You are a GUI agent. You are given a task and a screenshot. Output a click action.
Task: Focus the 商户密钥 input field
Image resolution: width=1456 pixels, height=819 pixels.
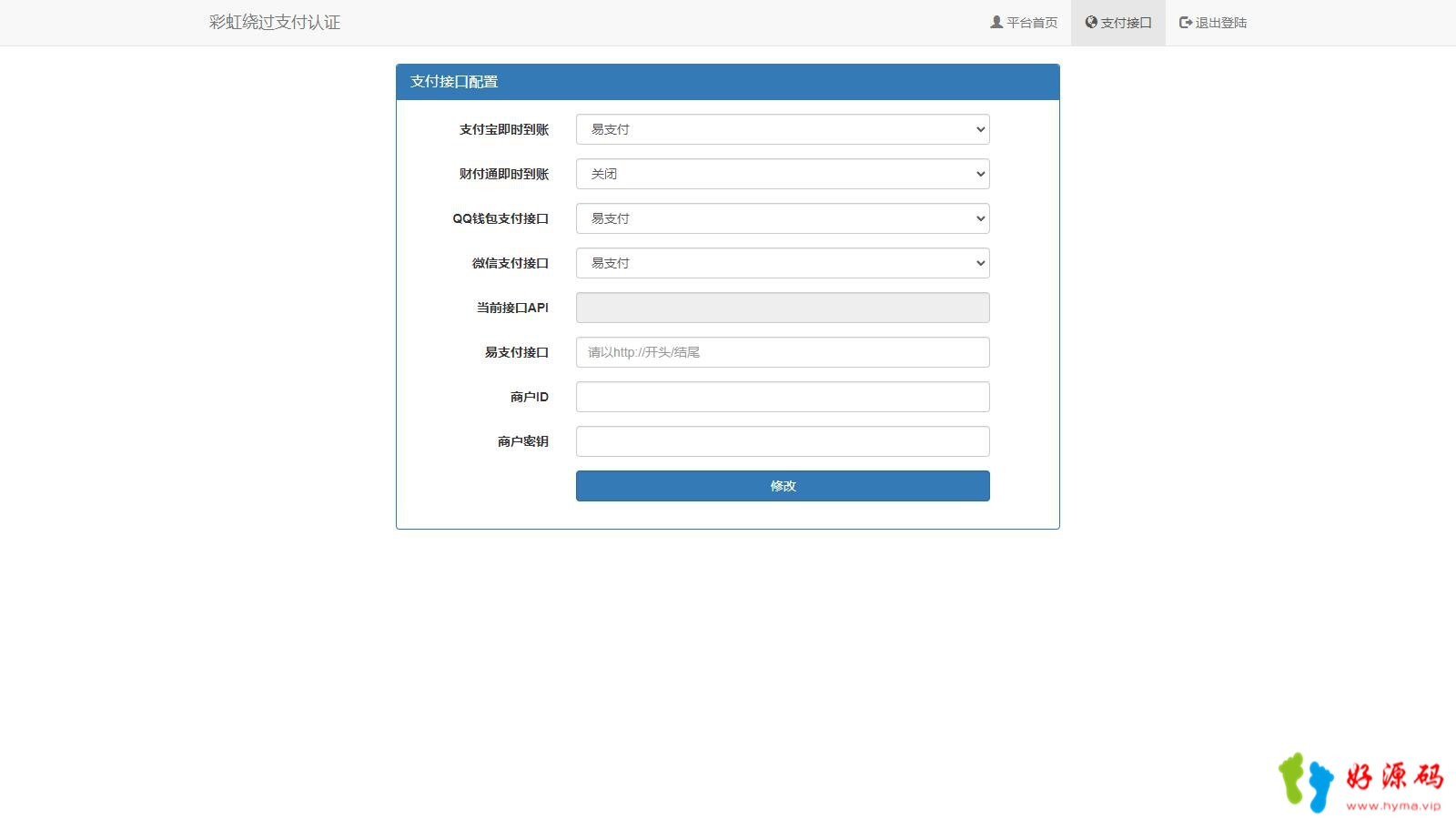783,441
